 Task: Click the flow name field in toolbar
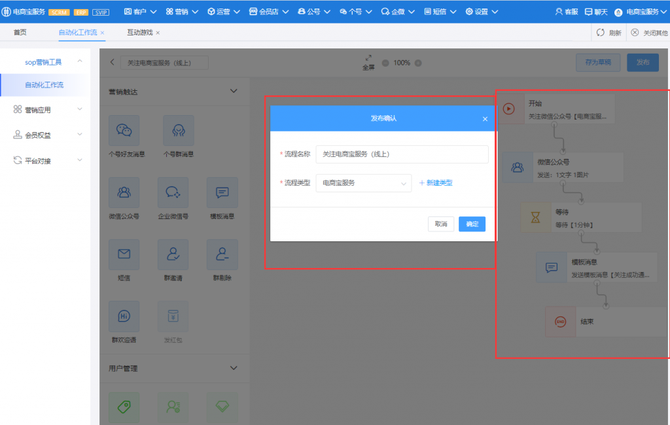pos(165,63)
